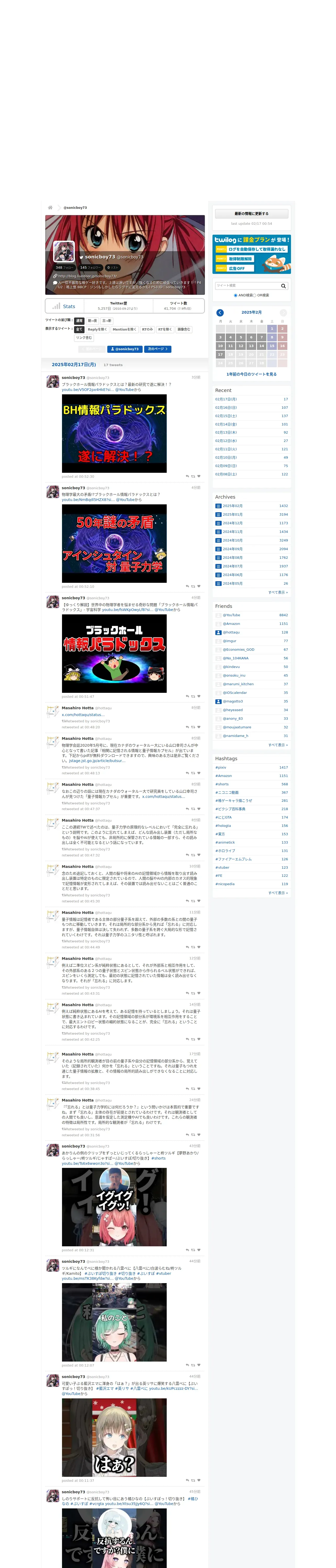Open the list icon beside 2024年10月 archive
This screenshot has width=336, height=1568.
point(218,540)
